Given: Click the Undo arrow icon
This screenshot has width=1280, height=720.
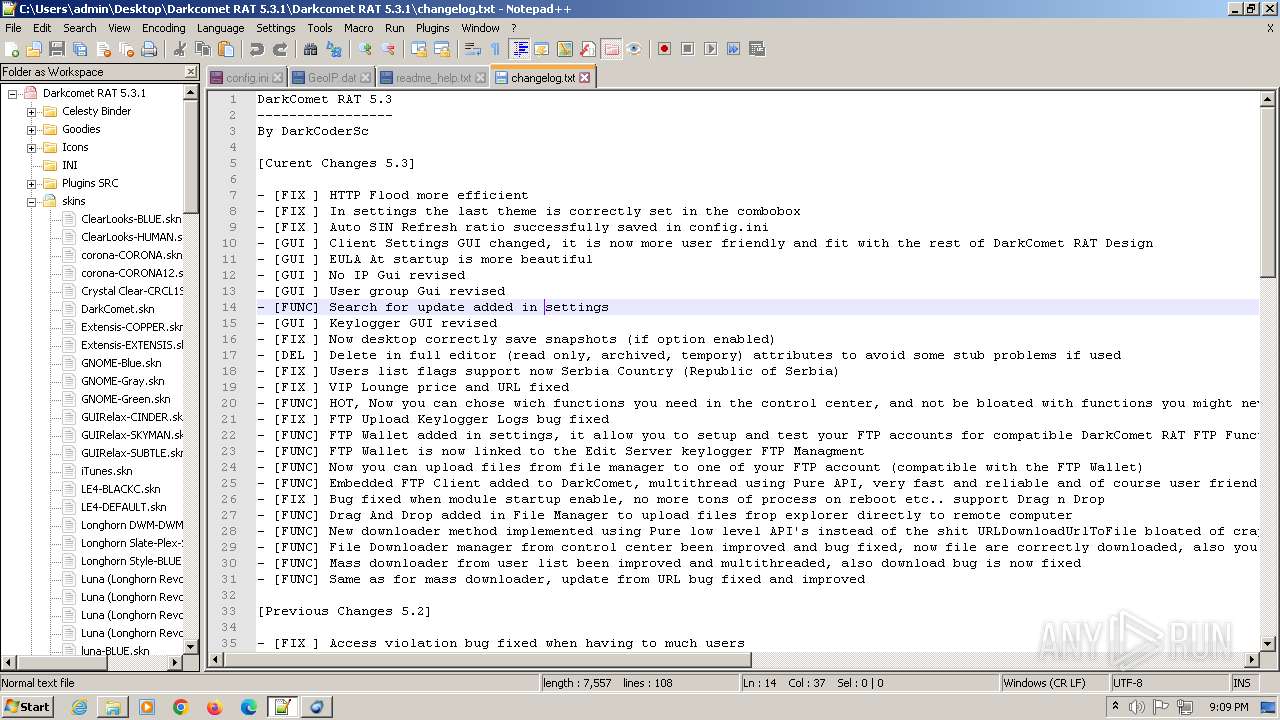Looking at the screenshot, I should 257,49.
